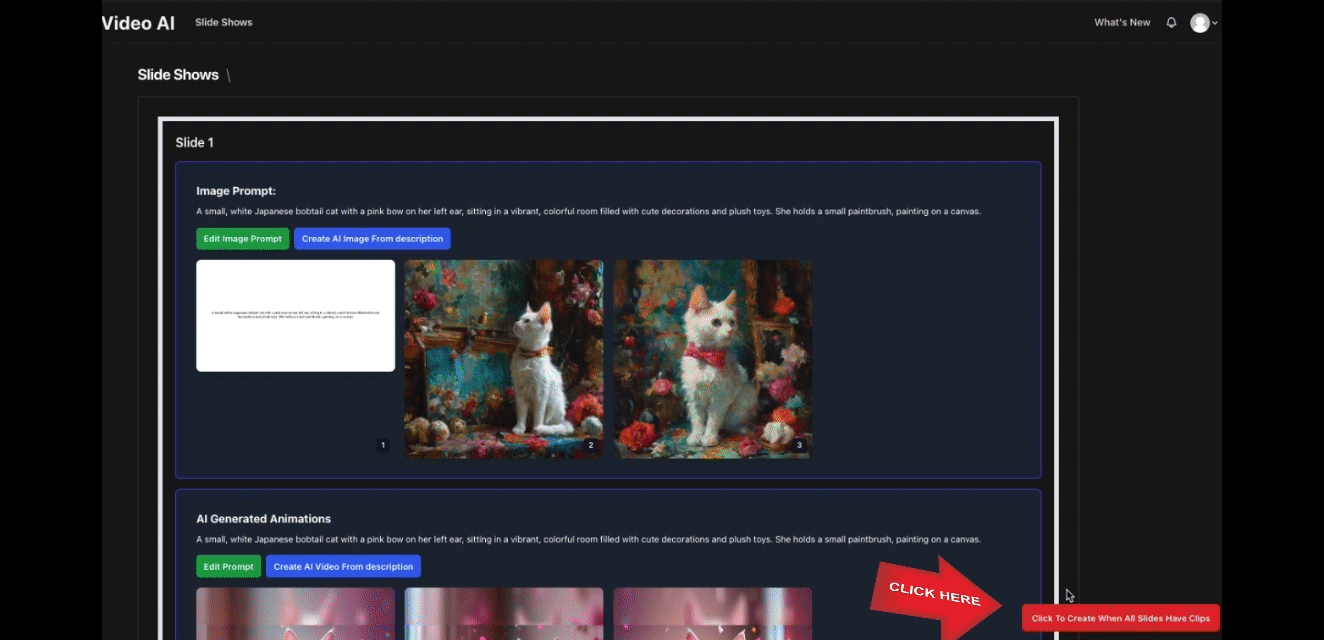This screenshot has width=1324, height=640.
Task: Click the number 1 badge under first image
Action: click(x=382, y=445)
